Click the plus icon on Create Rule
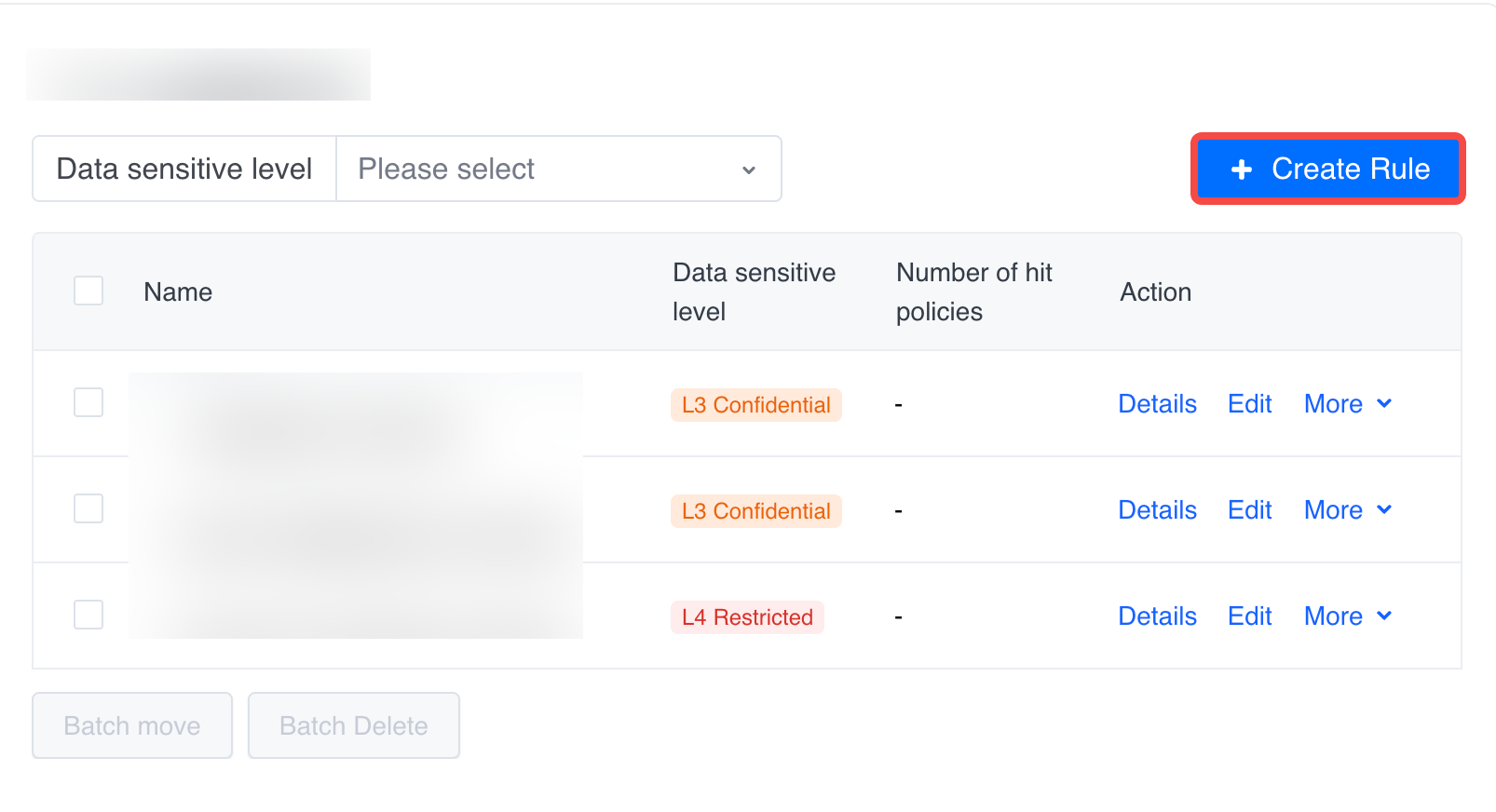Screen dimensions: 1496x812 (x=1242, y=169)
